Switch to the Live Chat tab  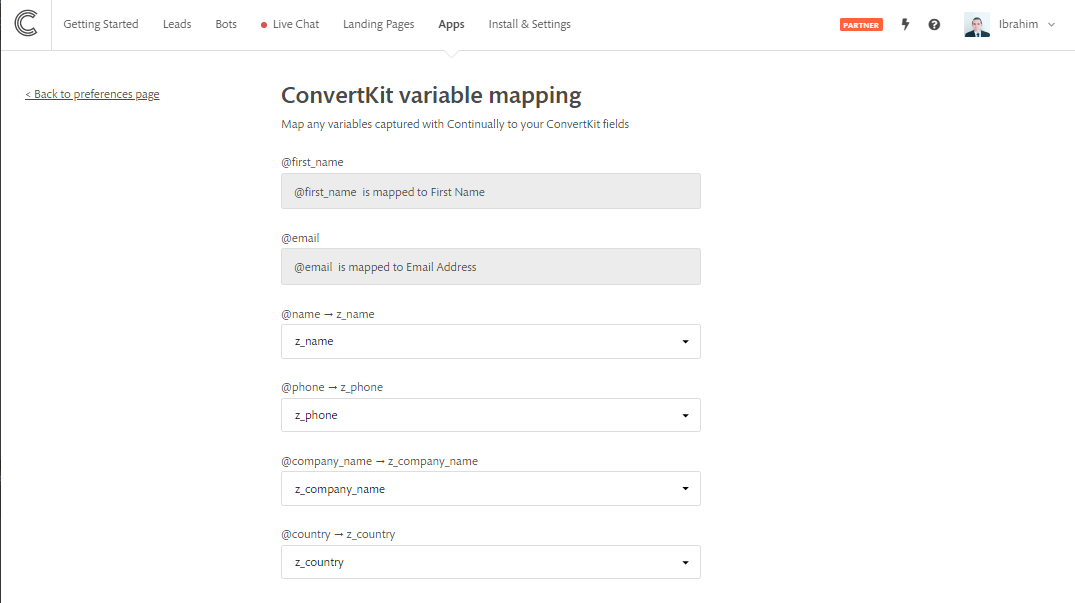click(290, 24)
